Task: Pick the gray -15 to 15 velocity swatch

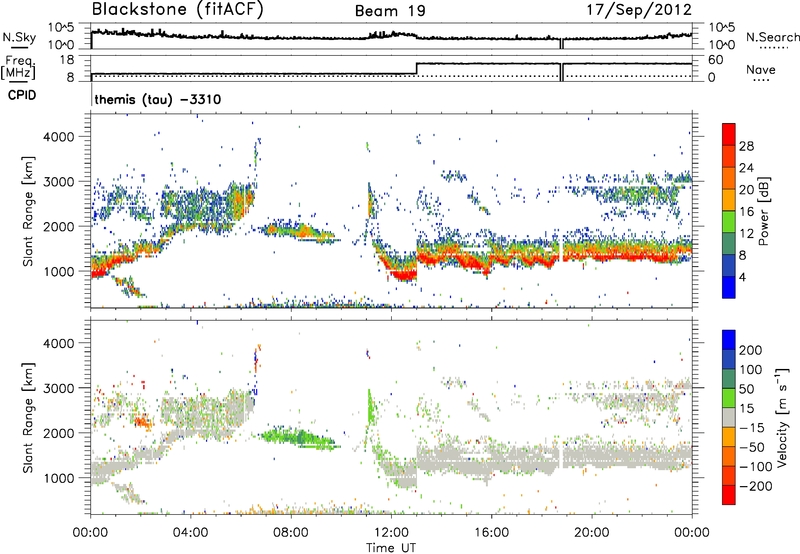Action: [729, 417]
